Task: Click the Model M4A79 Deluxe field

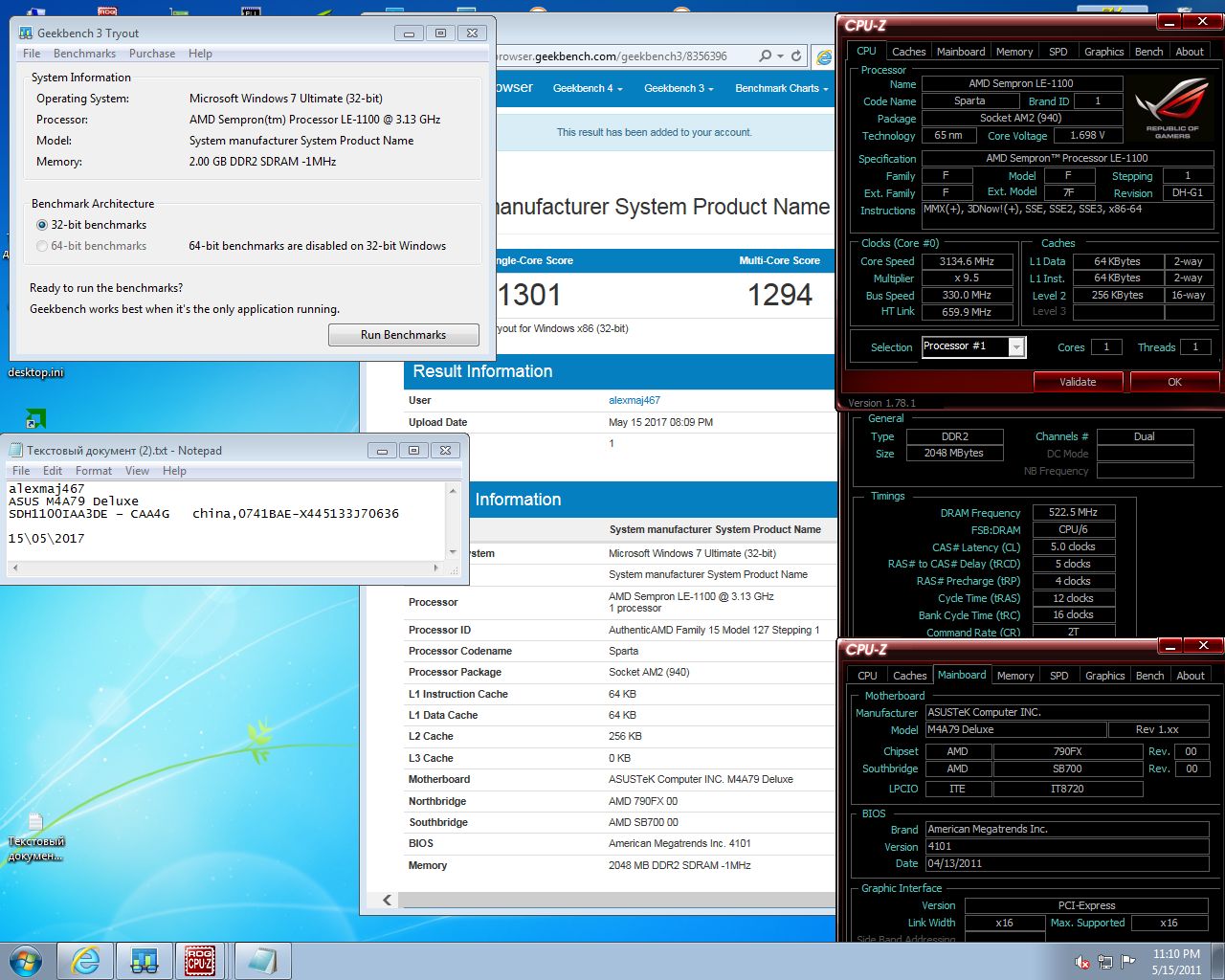Action: point(1014,730)
